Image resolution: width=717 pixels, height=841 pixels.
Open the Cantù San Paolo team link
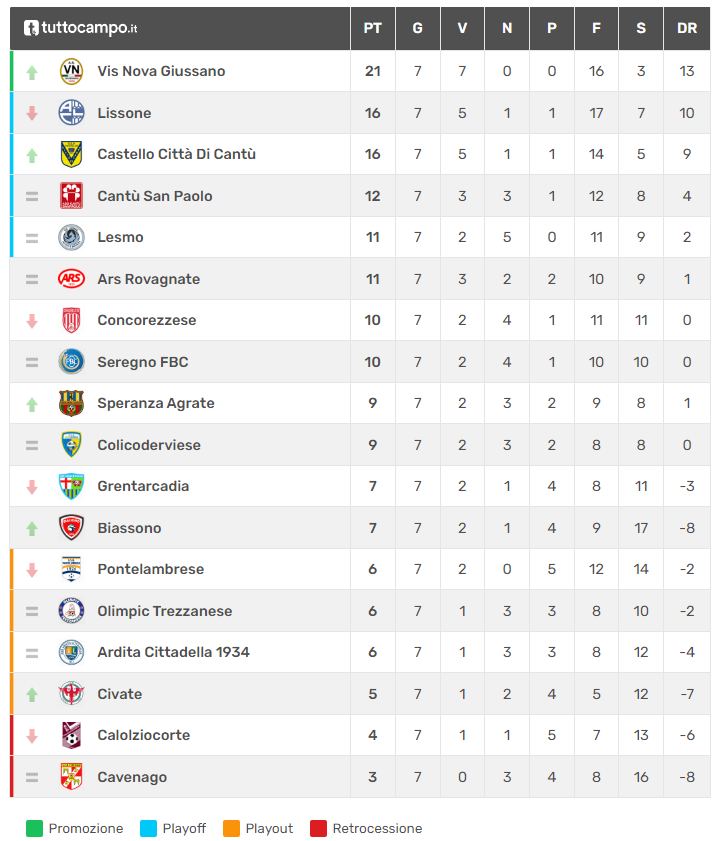155,196
